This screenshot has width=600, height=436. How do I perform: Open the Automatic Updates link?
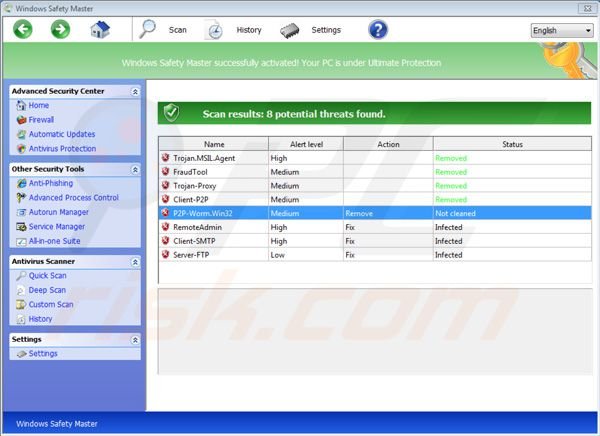(62, 134)
